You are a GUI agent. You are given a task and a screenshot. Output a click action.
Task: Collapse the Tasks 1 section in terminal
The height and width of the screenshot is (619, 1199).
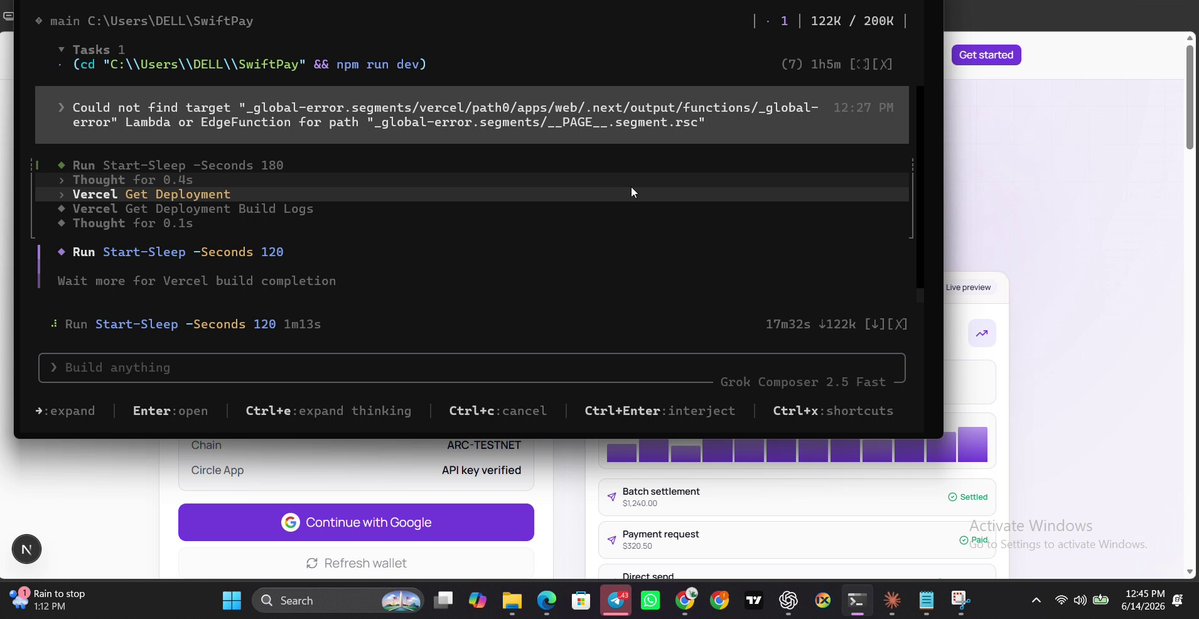[x=92, y=50]
